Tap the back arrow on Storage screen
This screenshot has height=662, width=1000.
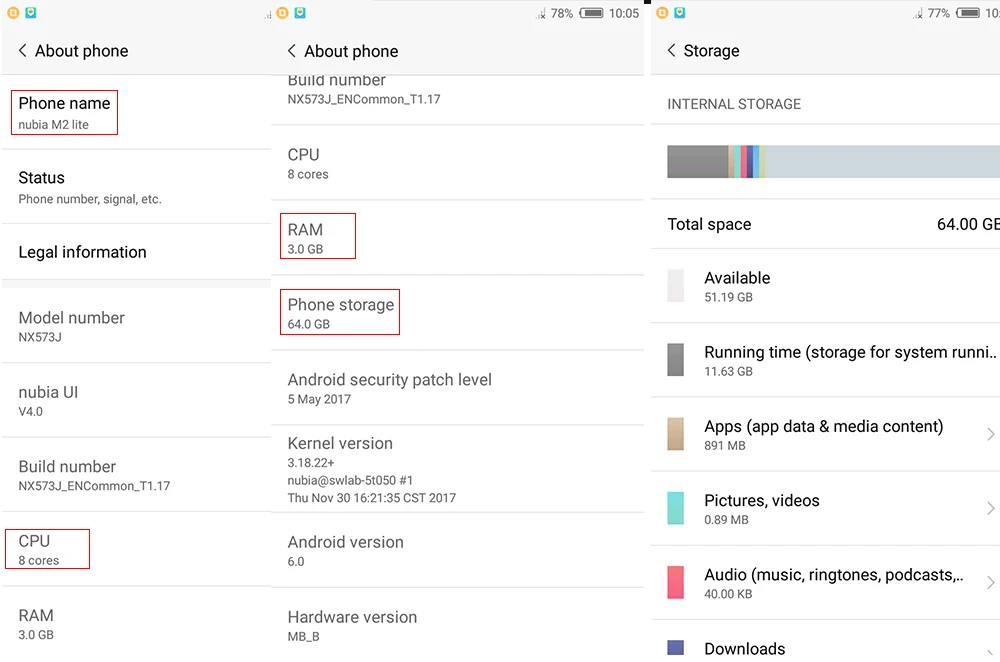tap(671, 50)
